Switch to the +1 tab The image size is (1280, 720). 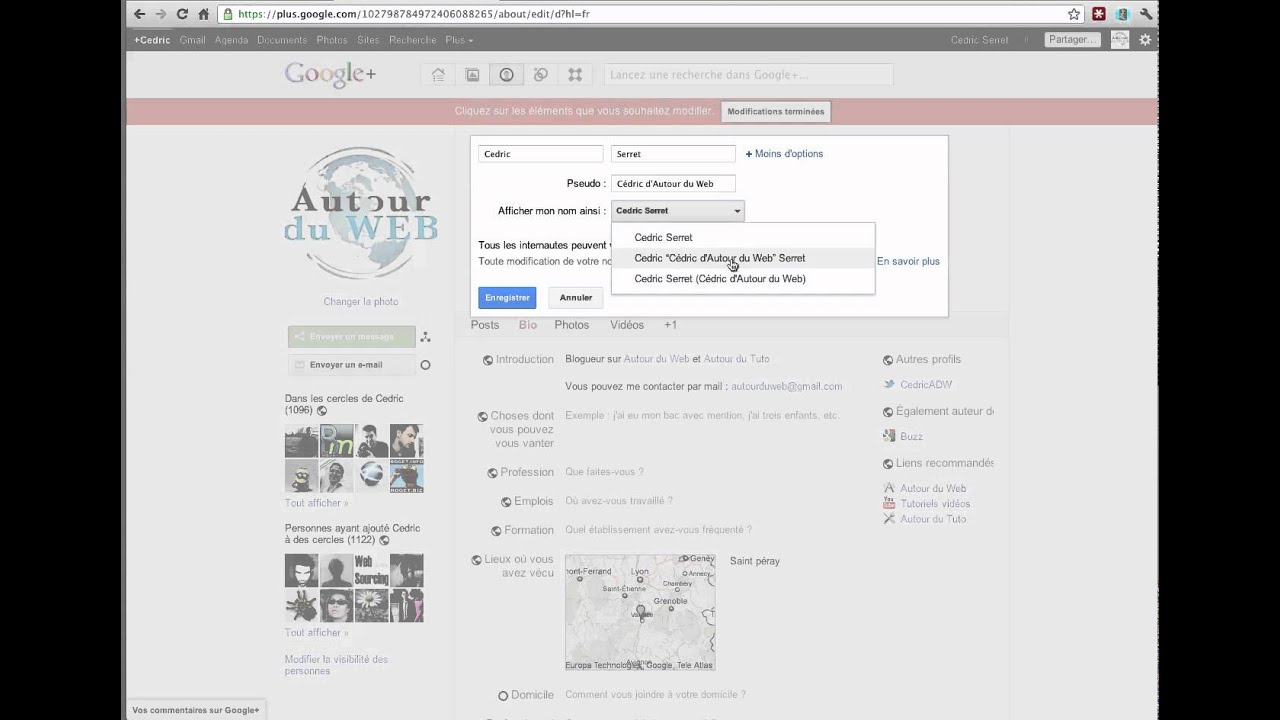(x=670, y=325)
